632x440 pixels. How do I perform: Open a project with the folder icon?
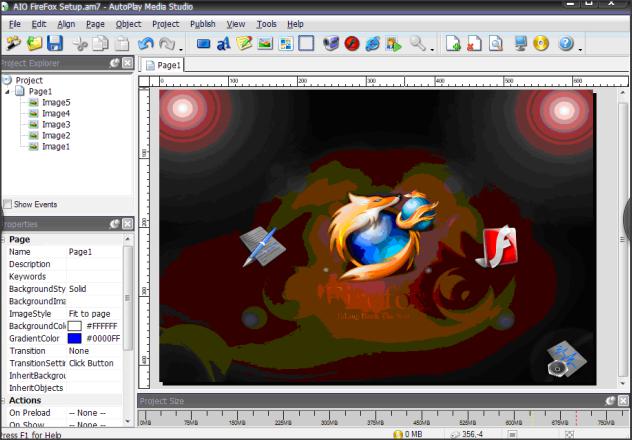pyautogui.click(x=34, y=43)
